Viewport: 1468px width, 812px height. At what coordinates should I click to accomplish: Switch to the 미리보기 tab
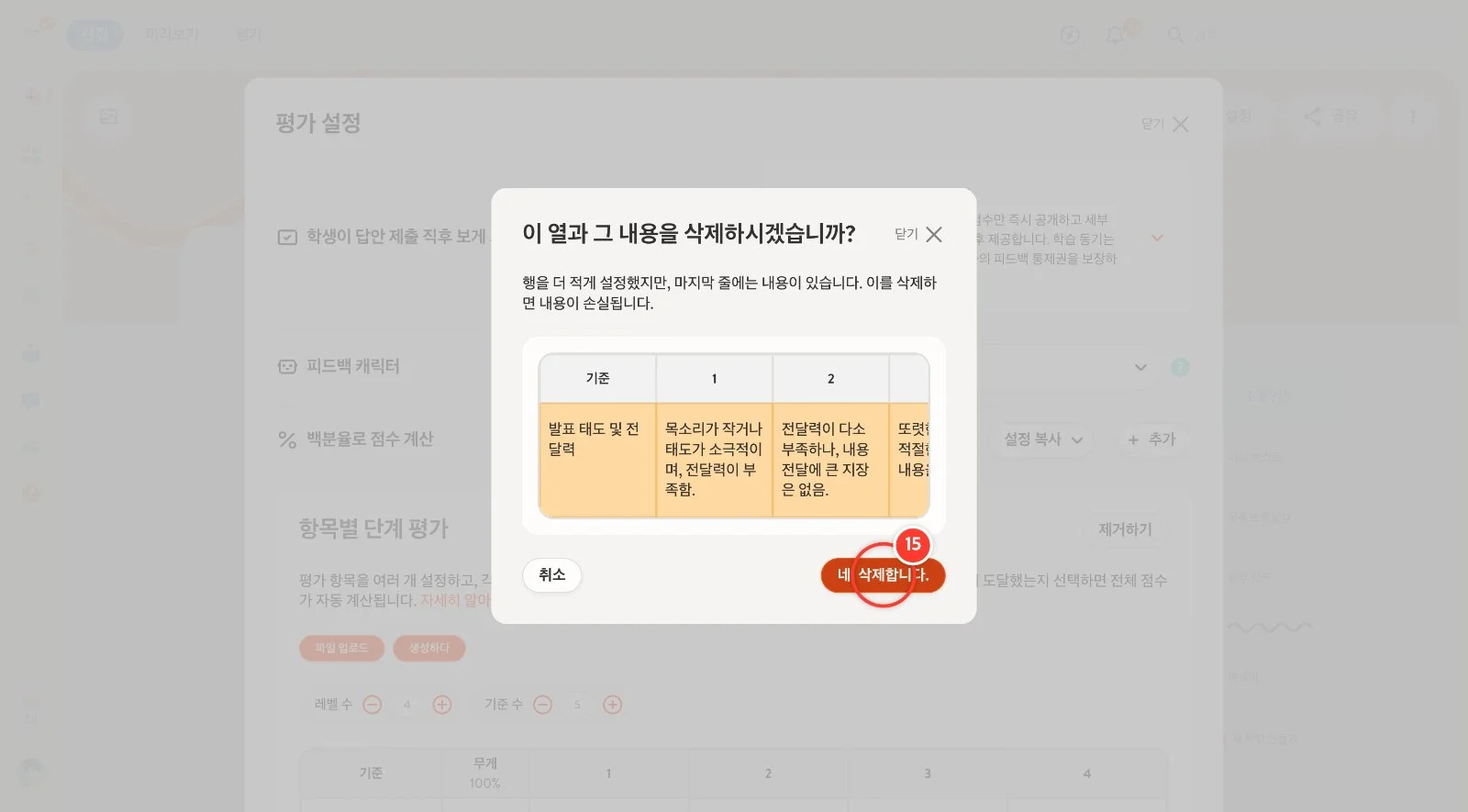172,34
